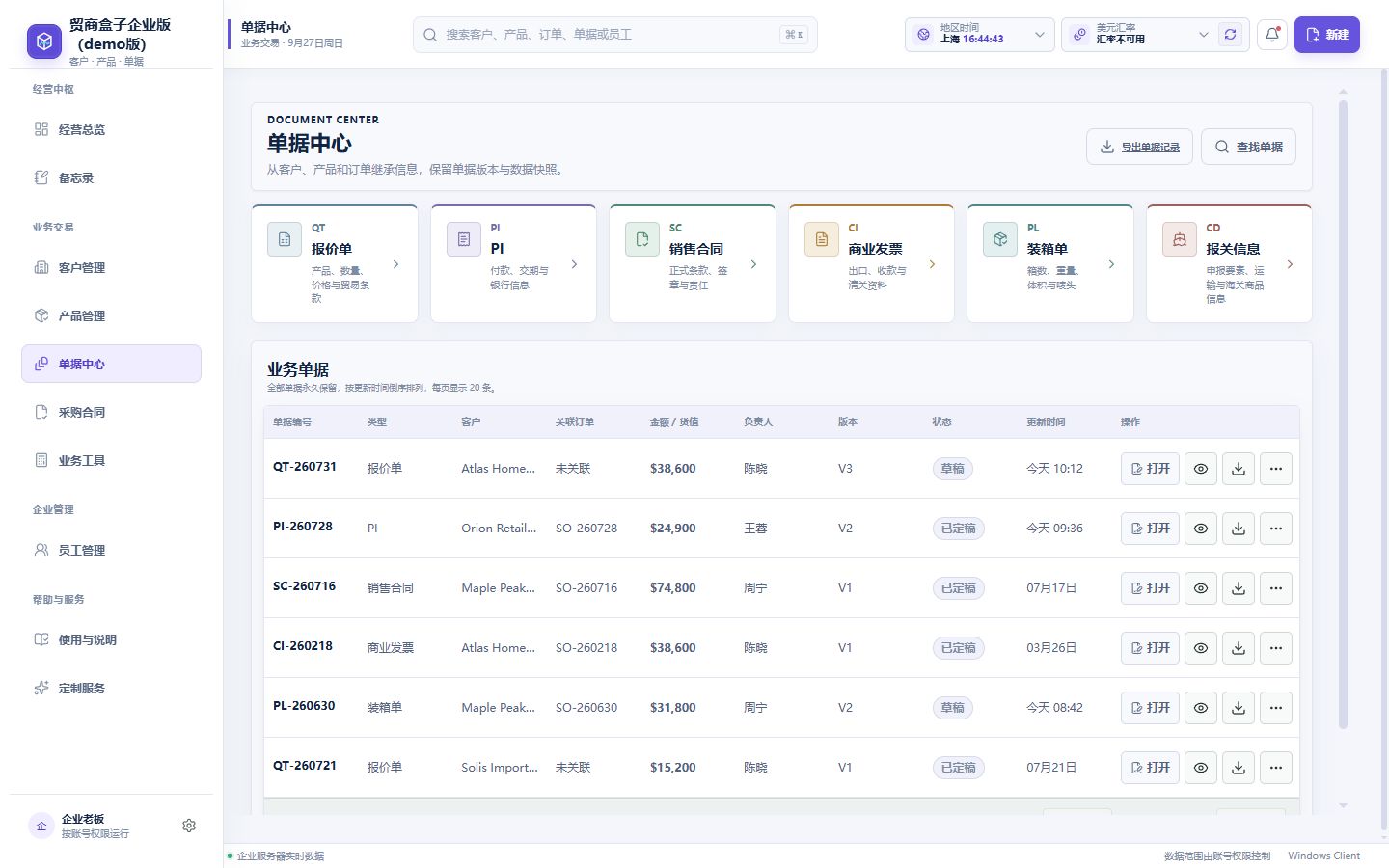The height and width of the screenshot is (868, 1389).
Task: Click the vertical scrollbar thumb
Action: 1343,415
